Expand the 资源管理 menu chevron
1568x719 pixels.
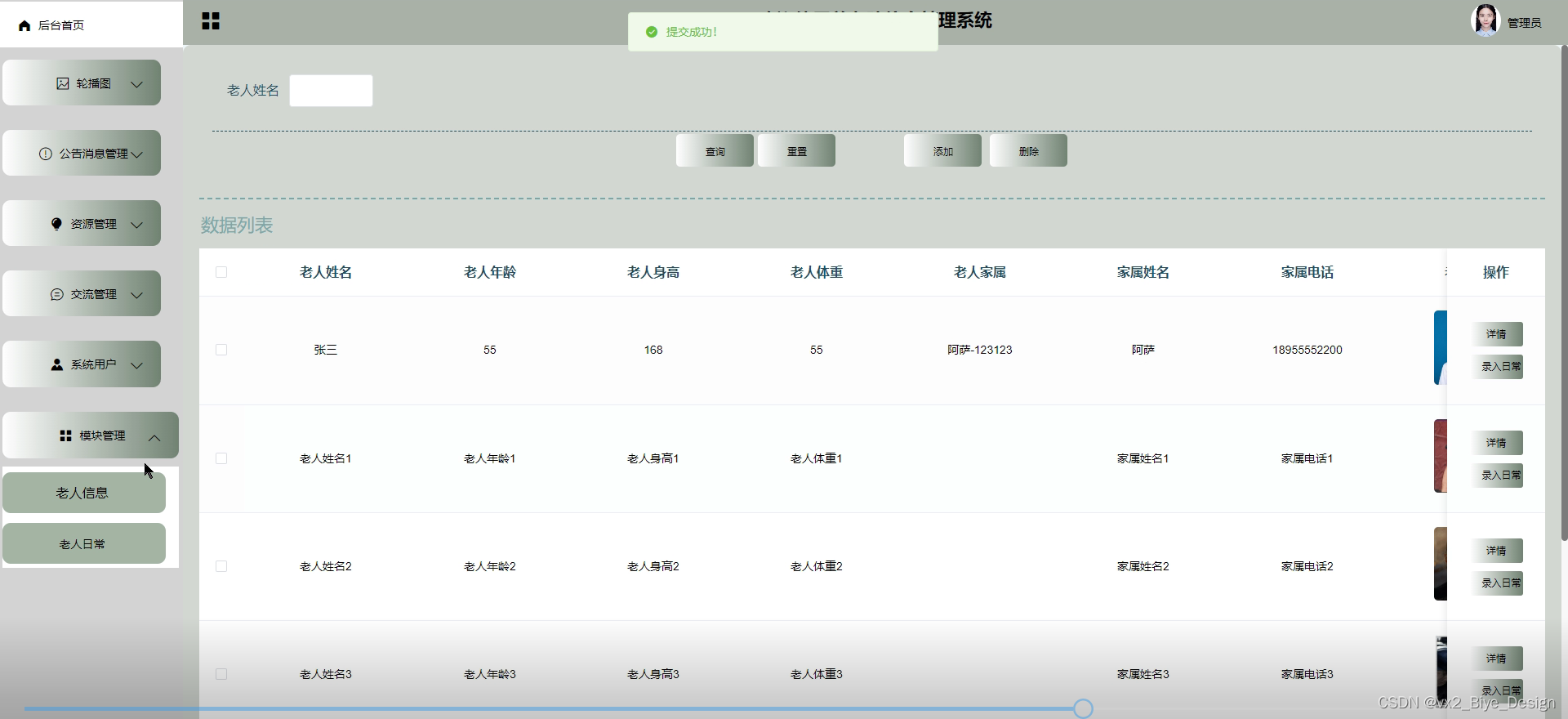coord(137,225)
